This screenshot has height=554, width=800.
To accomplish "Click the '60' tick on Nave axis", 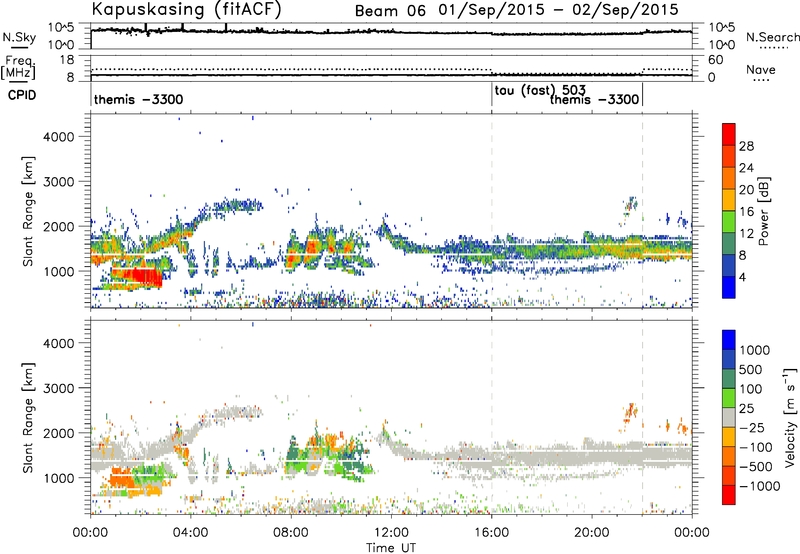I will click(x=716, y=60).
